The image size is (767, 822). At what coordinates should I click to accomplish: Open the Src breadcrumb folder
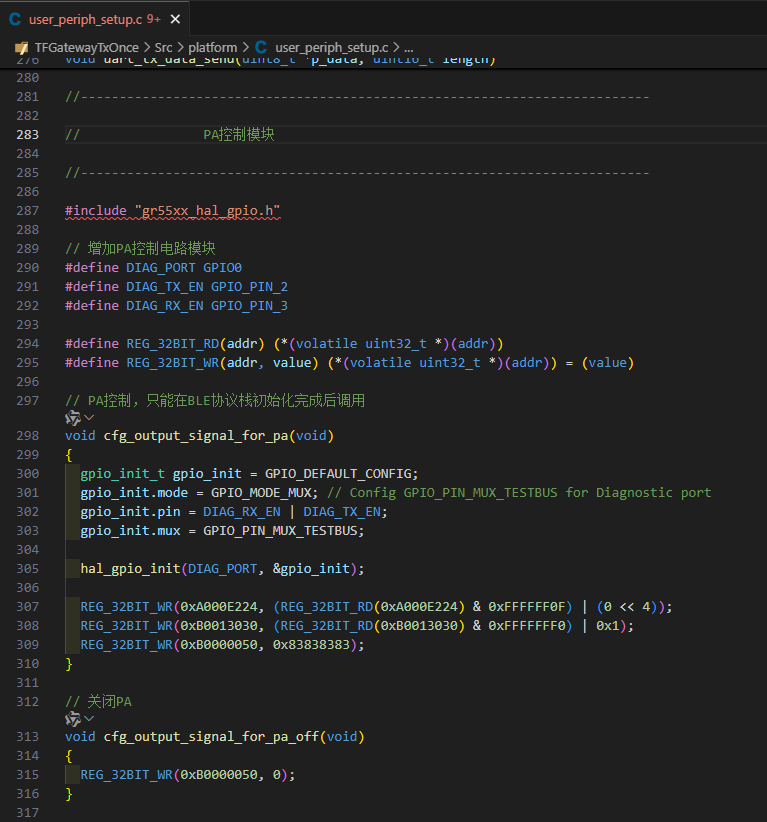(164, 47)
